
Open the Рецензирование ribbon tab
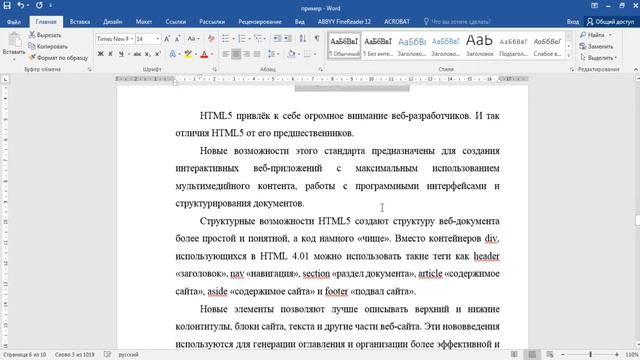[x=260, y=22]
